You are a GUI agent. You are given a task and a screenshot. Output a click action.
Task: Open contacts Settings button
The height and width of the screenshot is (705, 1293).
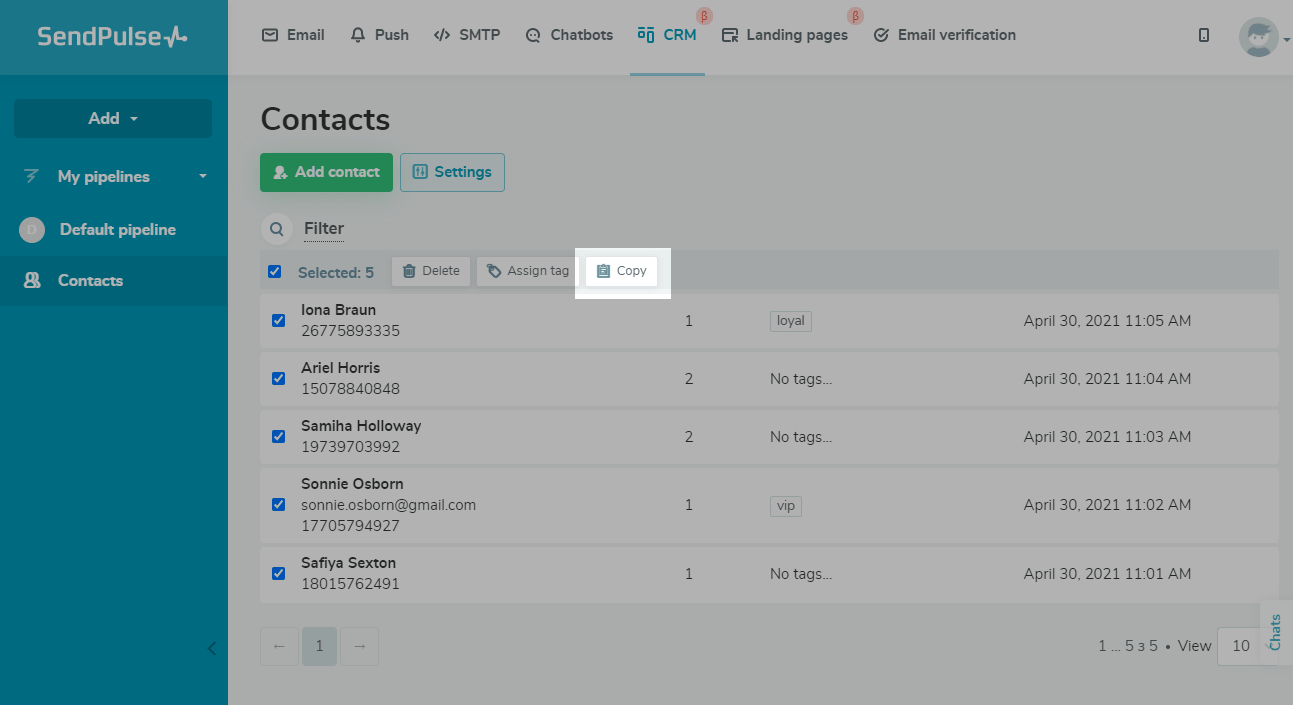click(x=452, y=172)
